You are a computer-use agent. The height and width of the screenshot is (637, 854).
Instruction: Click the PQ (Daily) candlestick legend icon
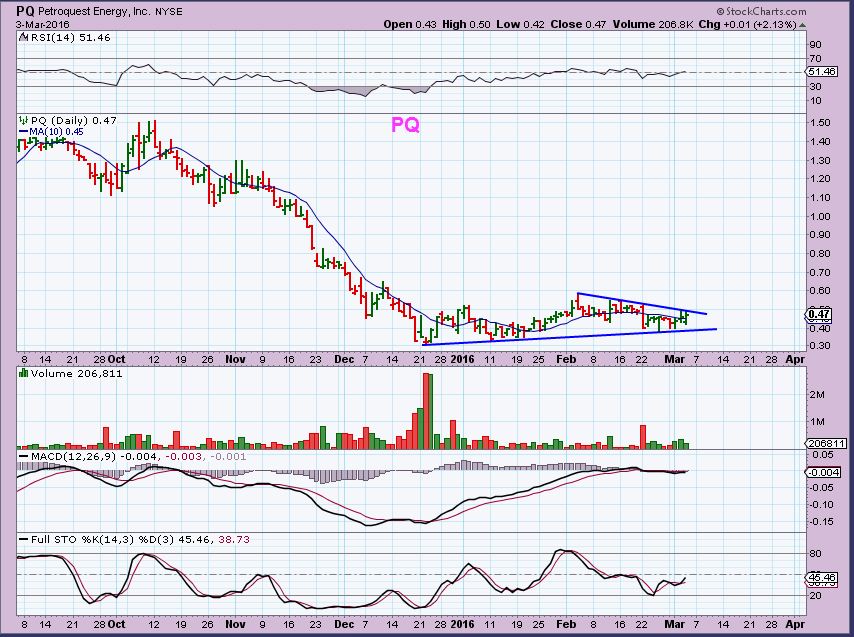tap(23, 120)
